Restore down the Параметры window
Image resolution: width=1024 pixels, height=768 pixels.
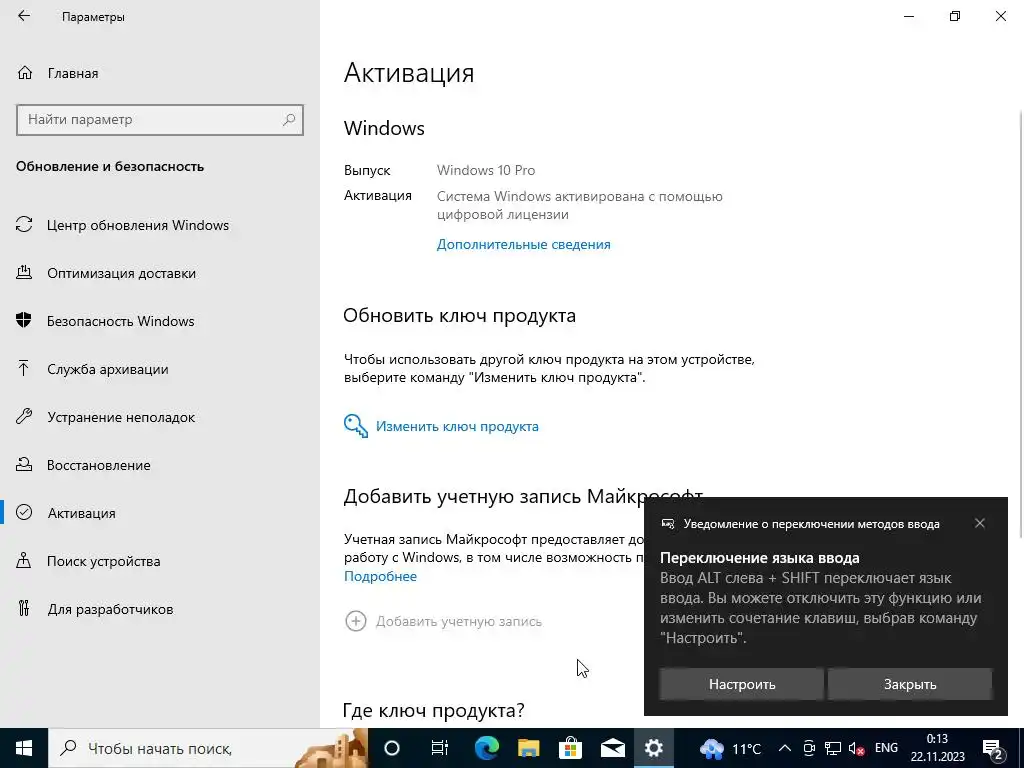tap(955, 16)
